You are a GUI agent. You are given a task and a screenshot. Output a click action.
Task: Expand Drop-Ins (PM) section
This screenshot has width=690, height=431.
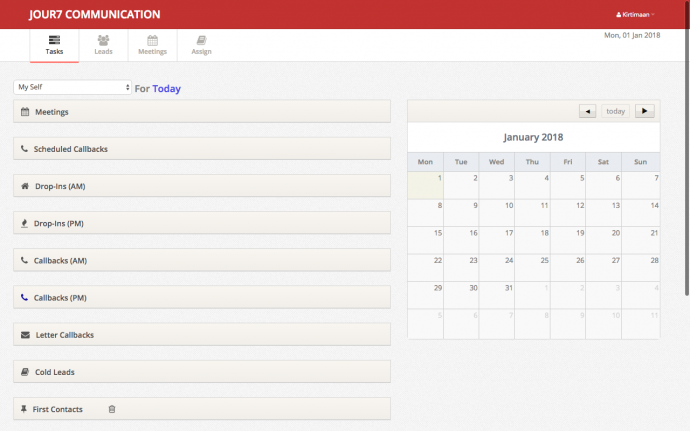(x=202, y=223)
